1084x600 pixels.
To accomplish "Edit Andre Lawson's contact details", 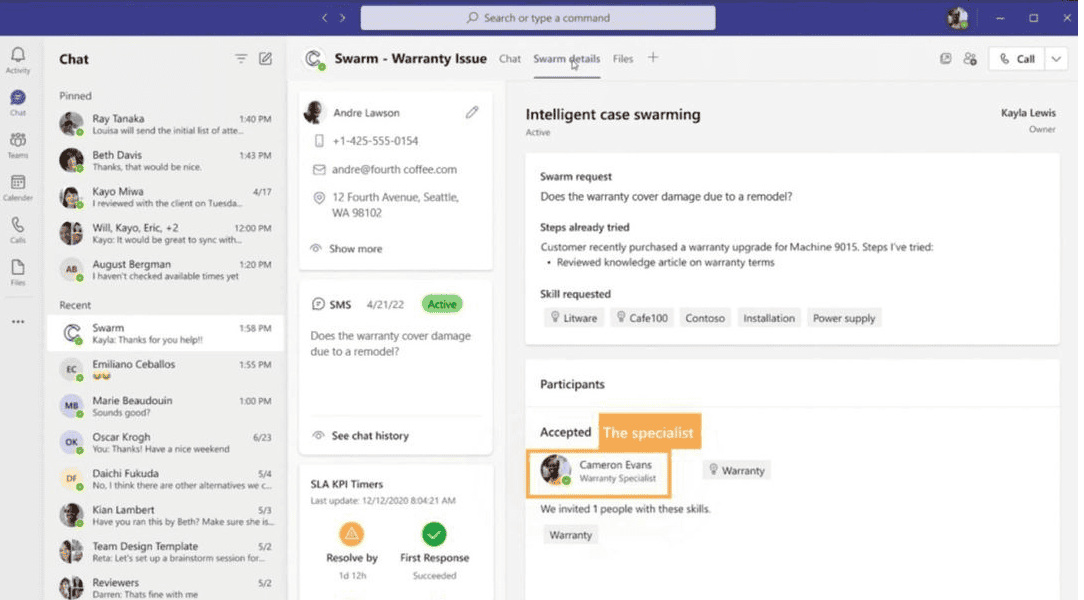I will click(x=472, y=112).
